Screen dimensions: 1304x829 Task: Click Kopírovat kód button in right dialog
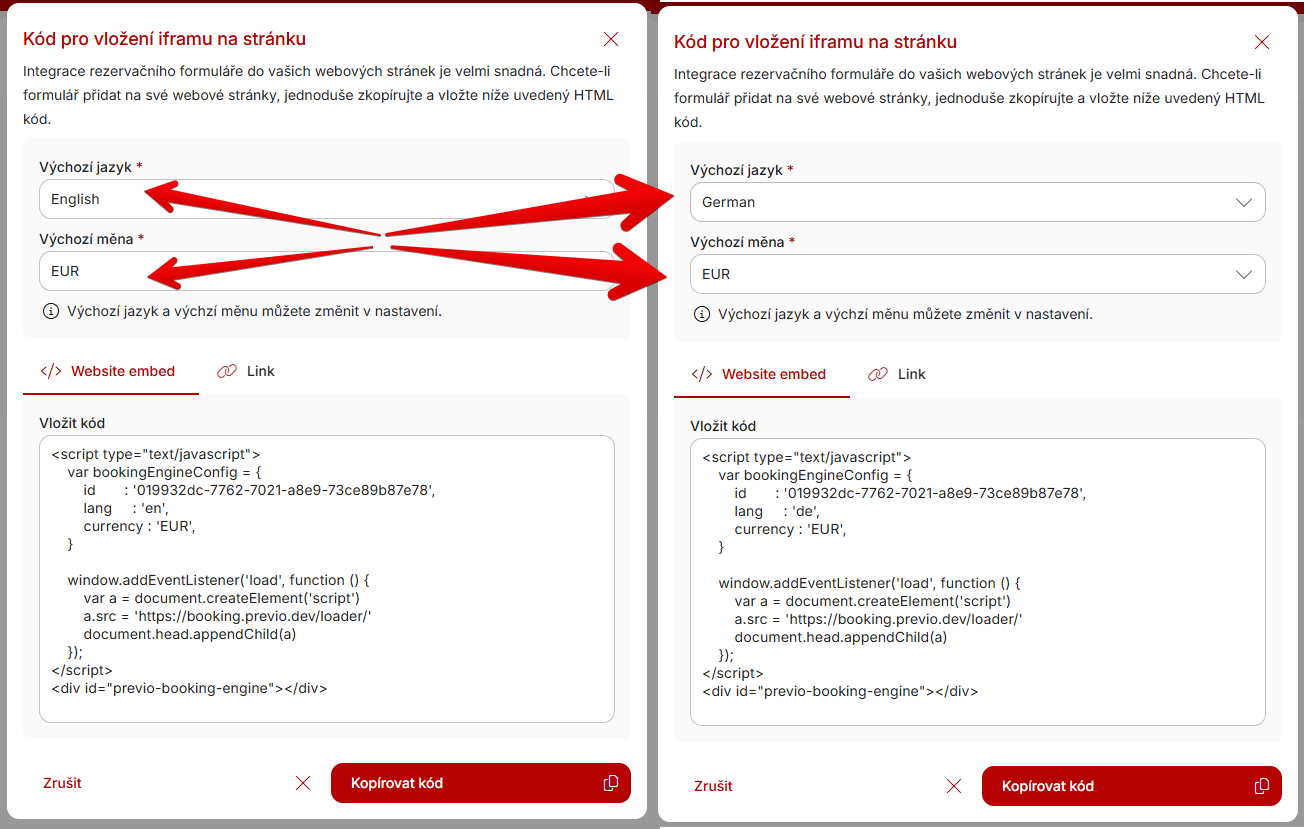[1132, 786]
